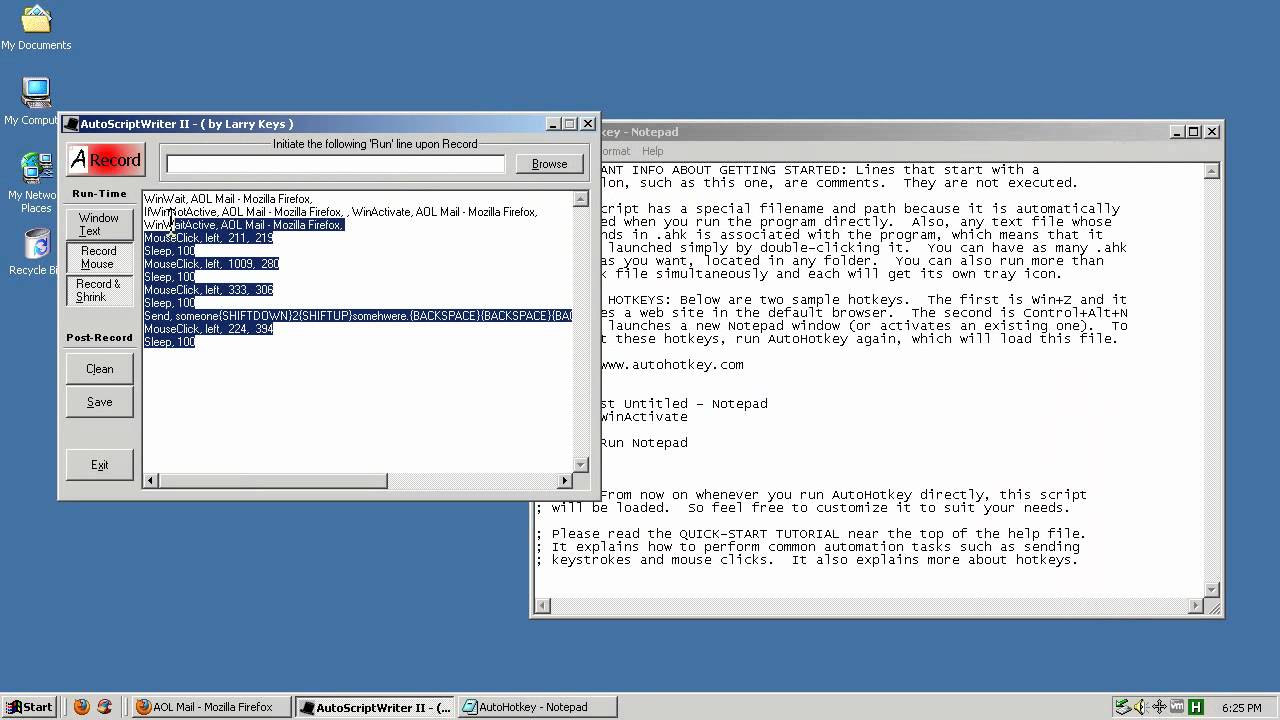The width and height of the screenshot is (1280, 720).
Task: Open the Format menu in Notepad
Action: (614, 151)
